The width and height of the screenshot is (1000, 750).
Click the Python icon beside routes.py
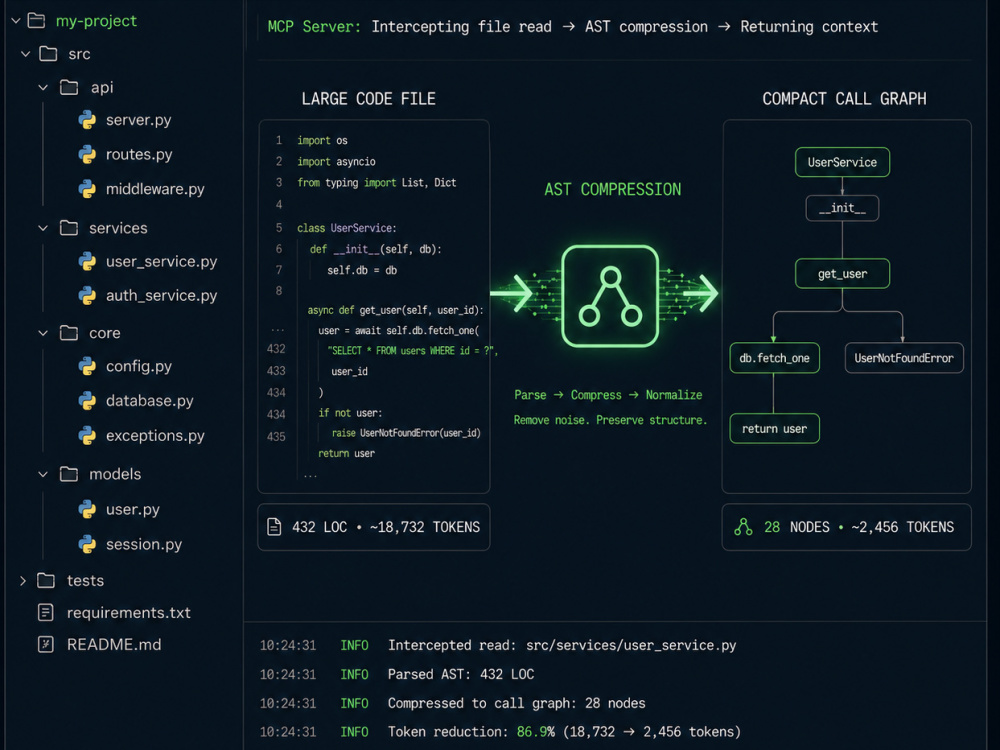[87, 154]
